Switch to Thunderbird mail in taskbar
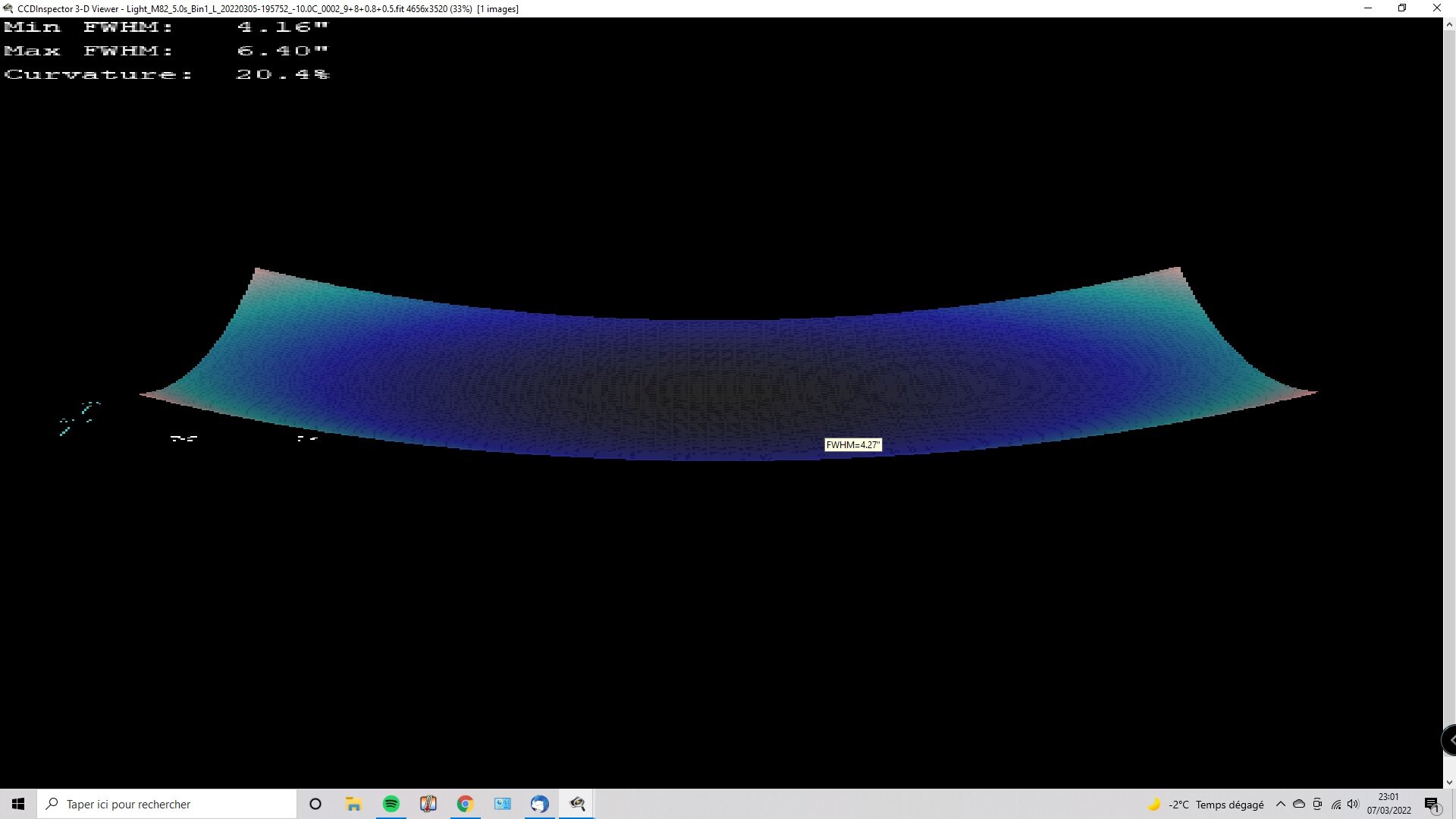 (539, 804)
